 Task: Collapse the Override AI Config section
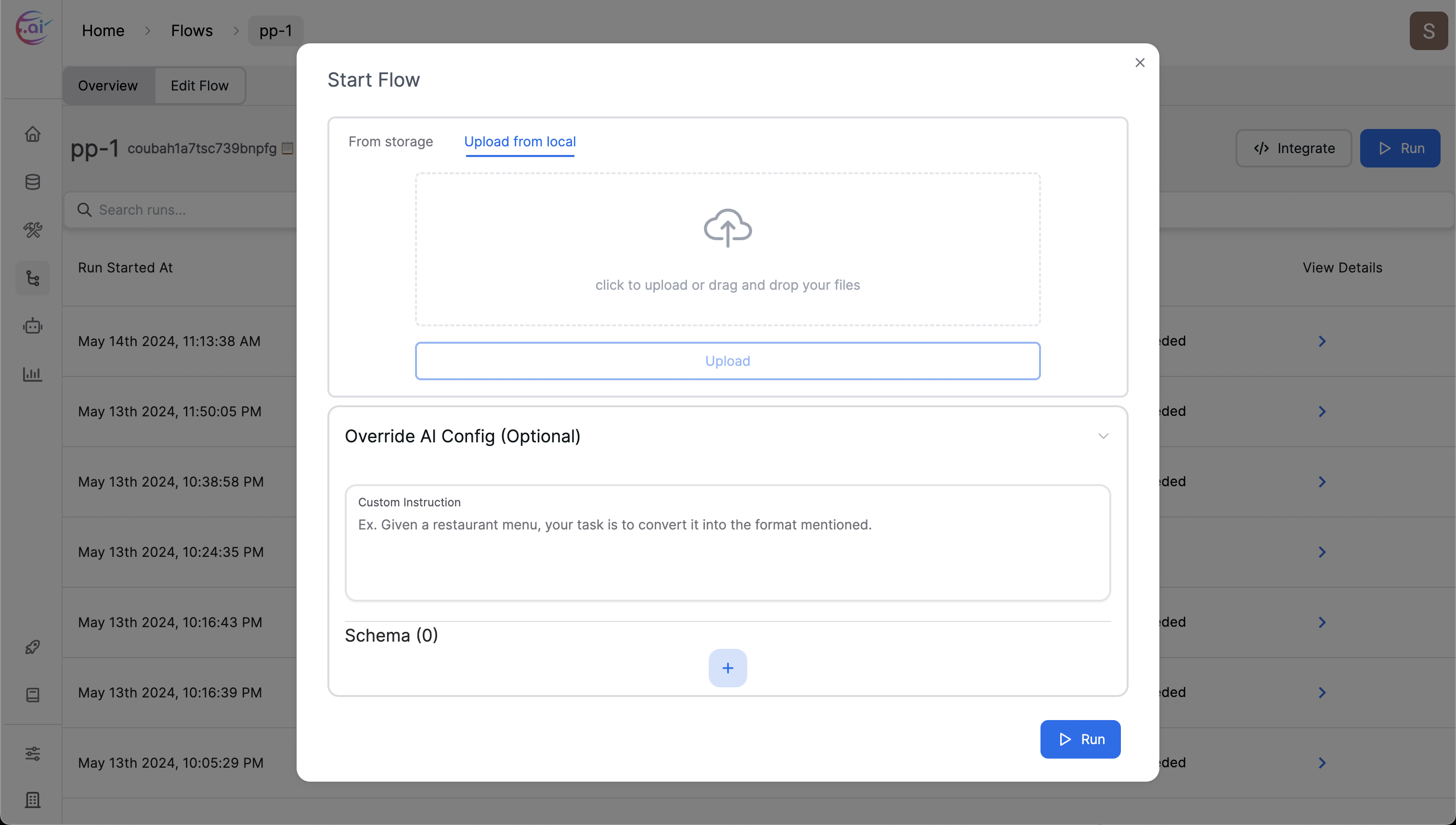click(x=1102, y=436)
